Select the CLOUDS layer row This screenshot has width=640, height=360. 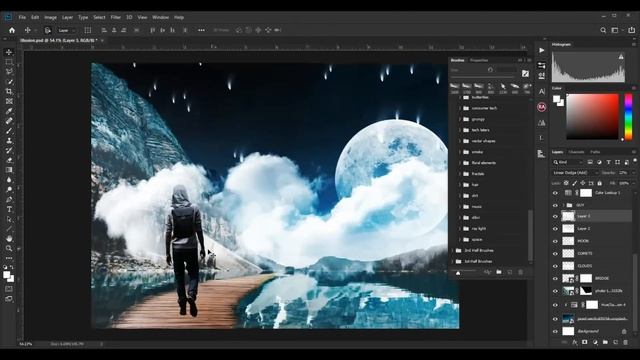tap(592, 266)
